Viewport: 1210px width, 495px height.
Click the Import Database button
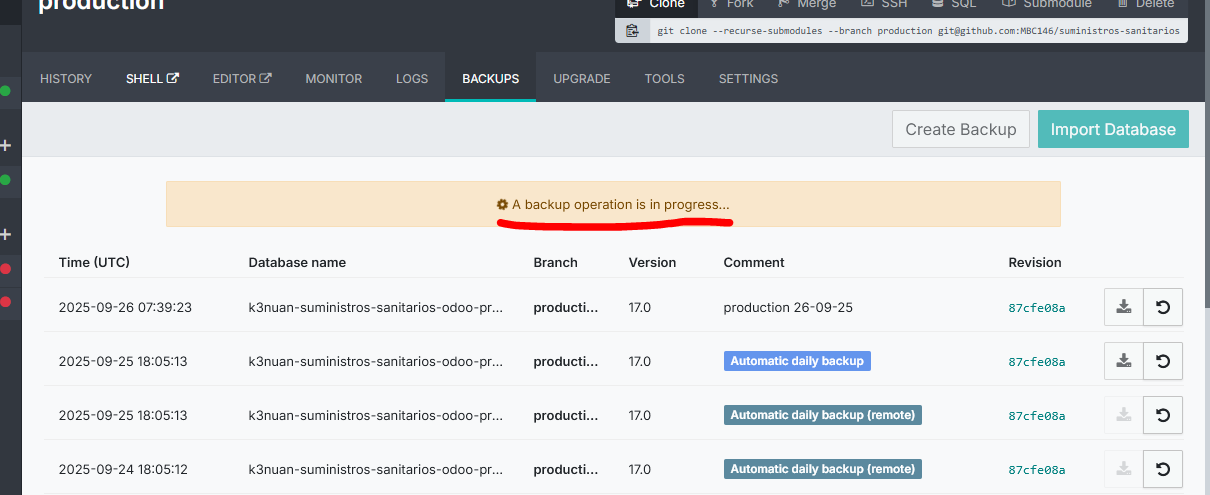[x=1113, y=129]
